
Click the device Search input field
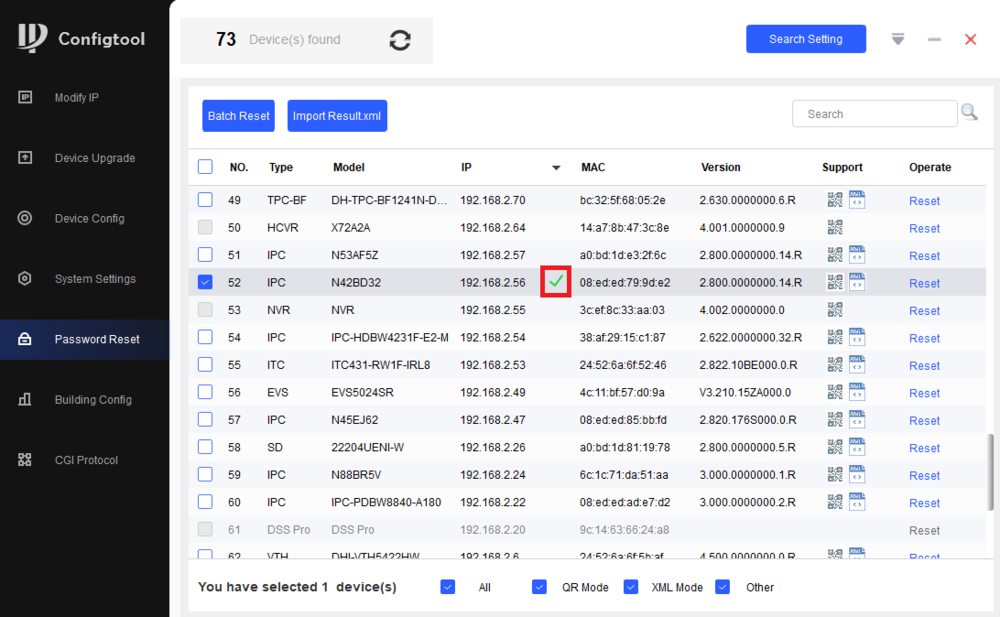point(874,114)
